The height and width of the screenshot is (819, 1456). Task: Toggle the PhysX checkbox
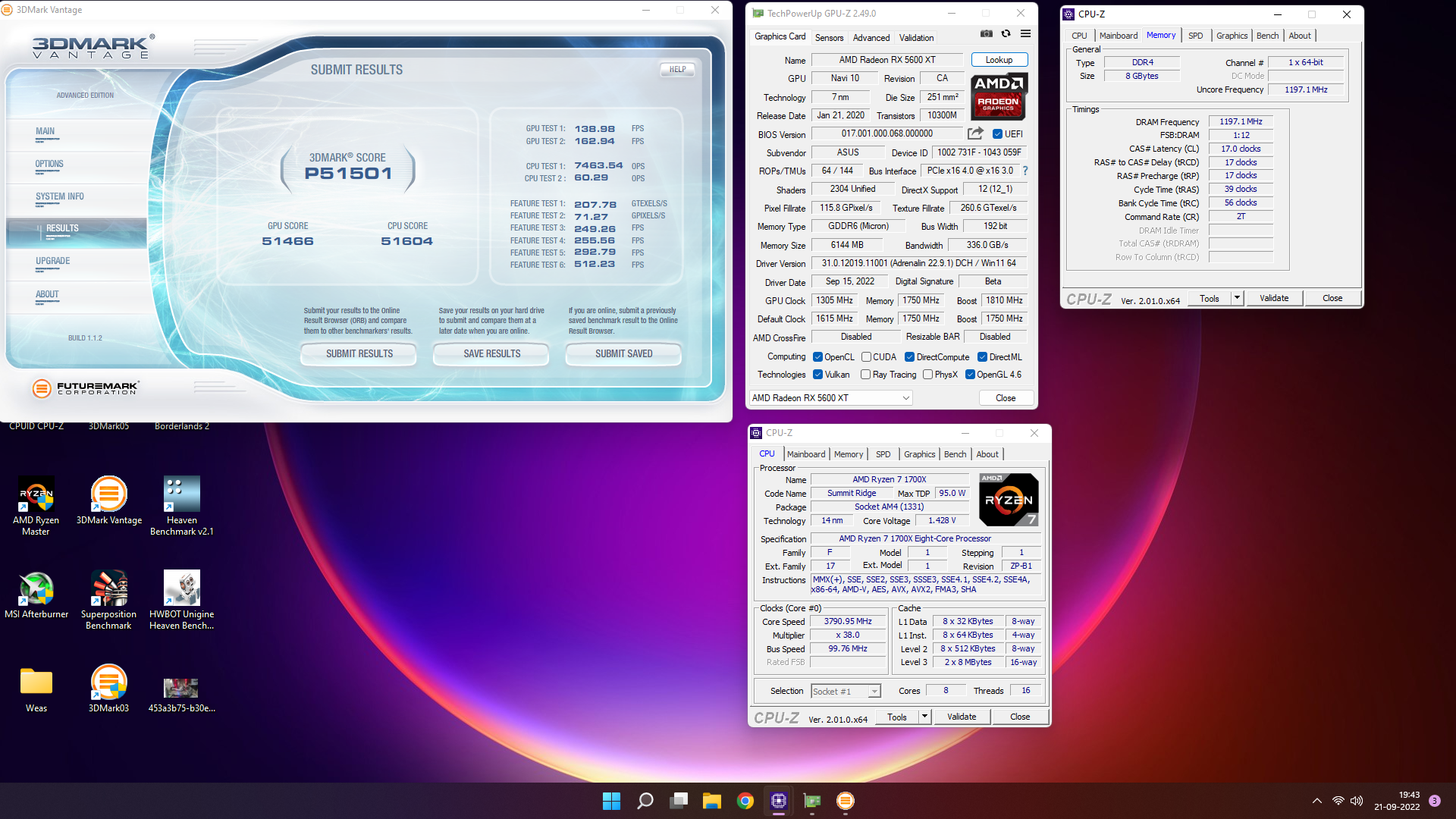click(x=927, y=375)
